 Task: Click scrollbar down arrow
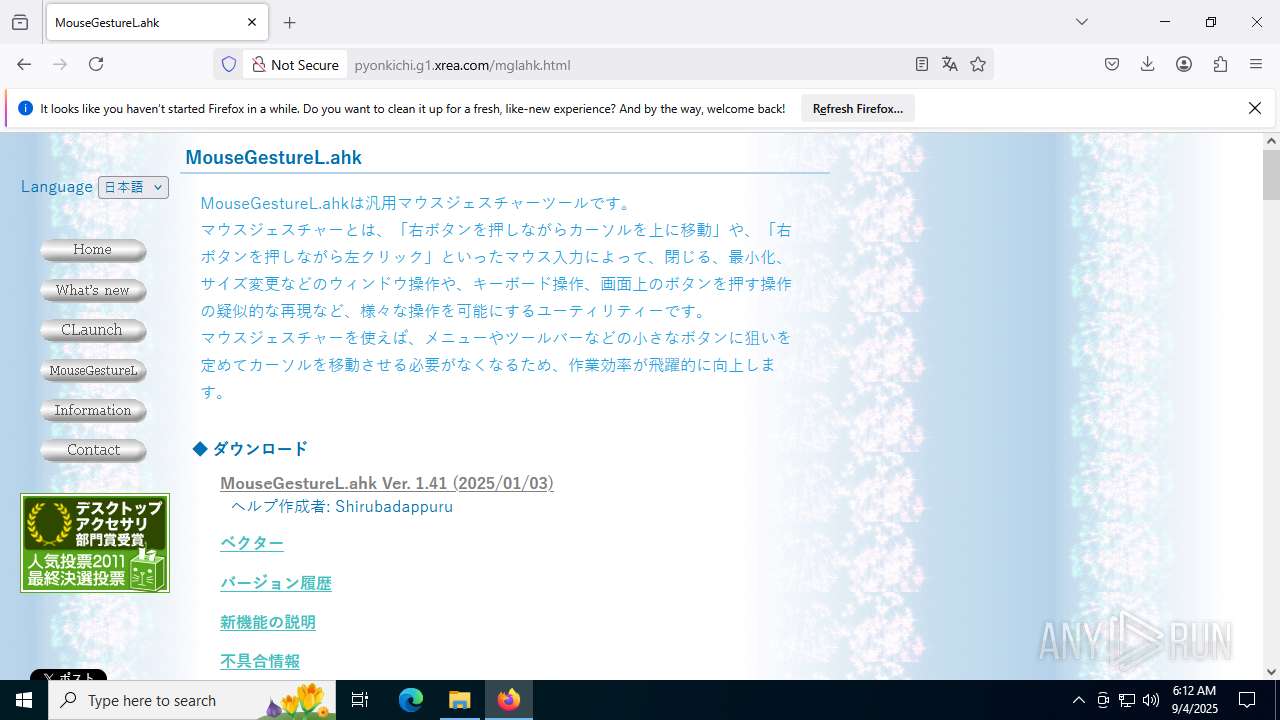click(x=1271, y=672)
